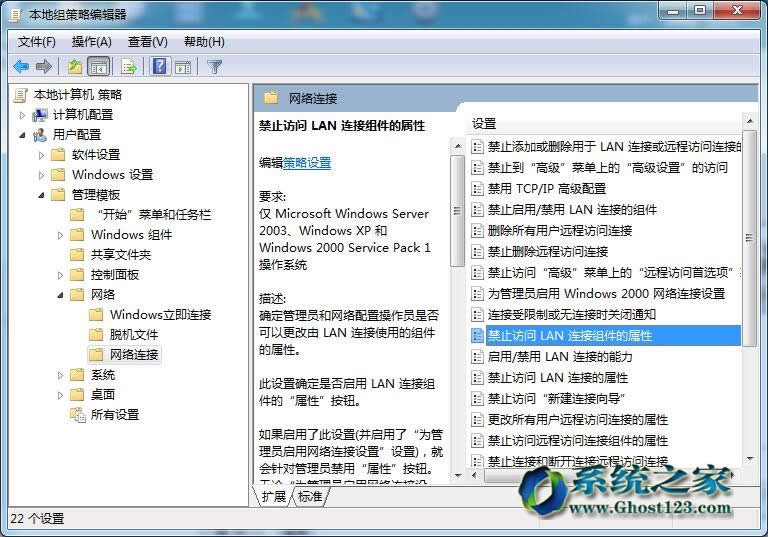768x537 pixels.
Task: Click the policy icon beside 启用/禁用 LAN 连接的能力
Action: [x=477, y=357]
